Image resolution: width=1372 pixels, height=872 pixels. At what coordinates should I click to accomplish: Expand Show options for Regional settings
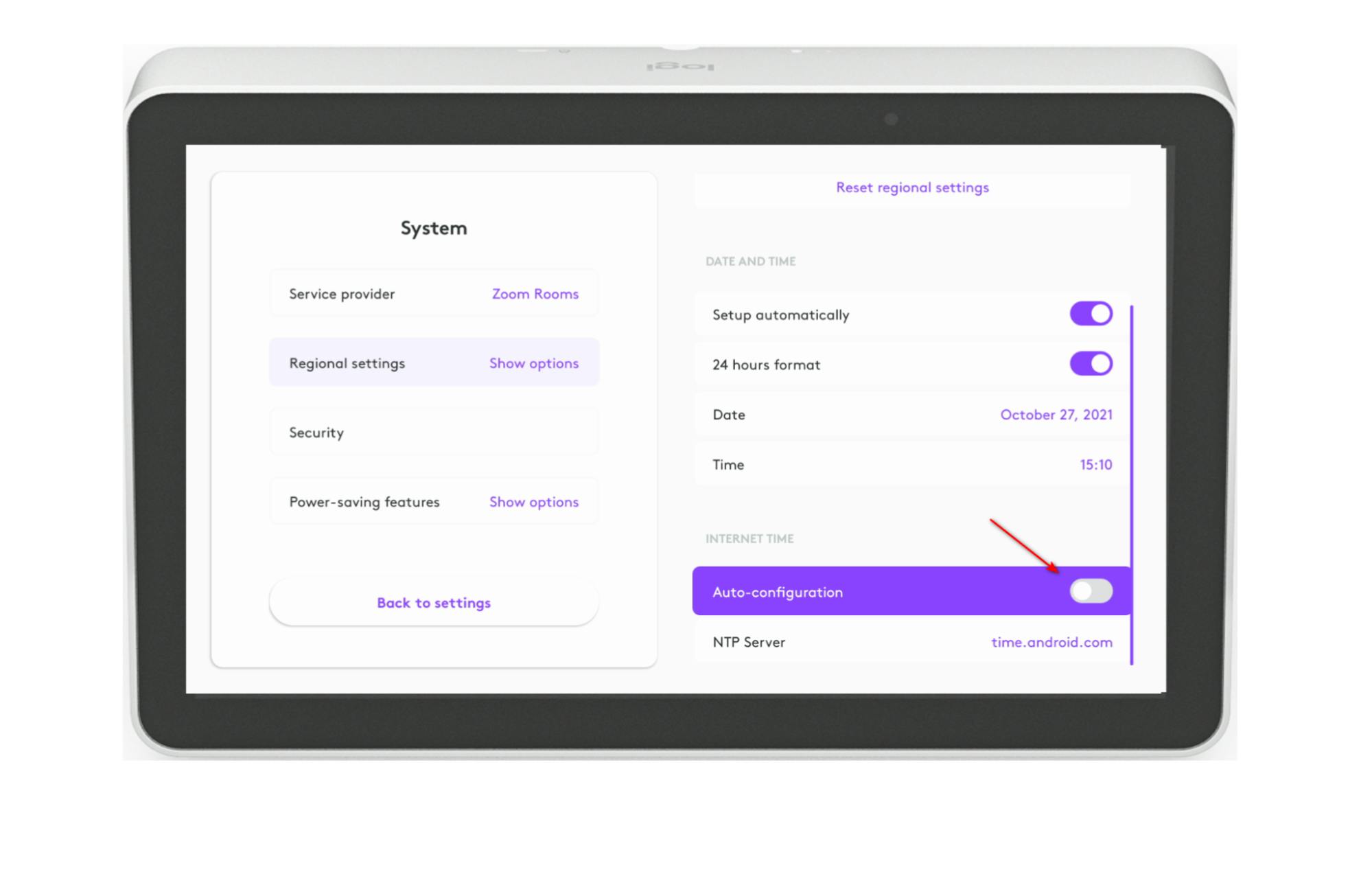(x=533, y=363)
